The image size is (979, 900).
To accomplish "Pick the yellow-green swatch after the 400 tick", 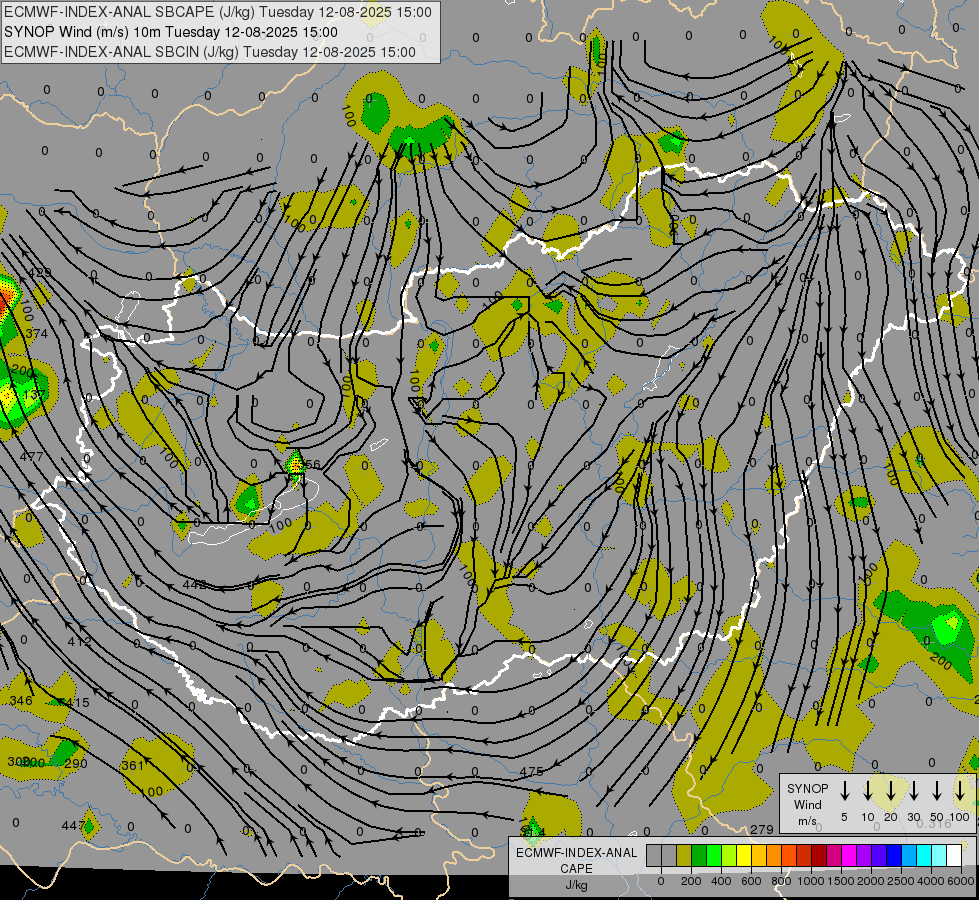I will pyautogui.click(x=729, y=855).
